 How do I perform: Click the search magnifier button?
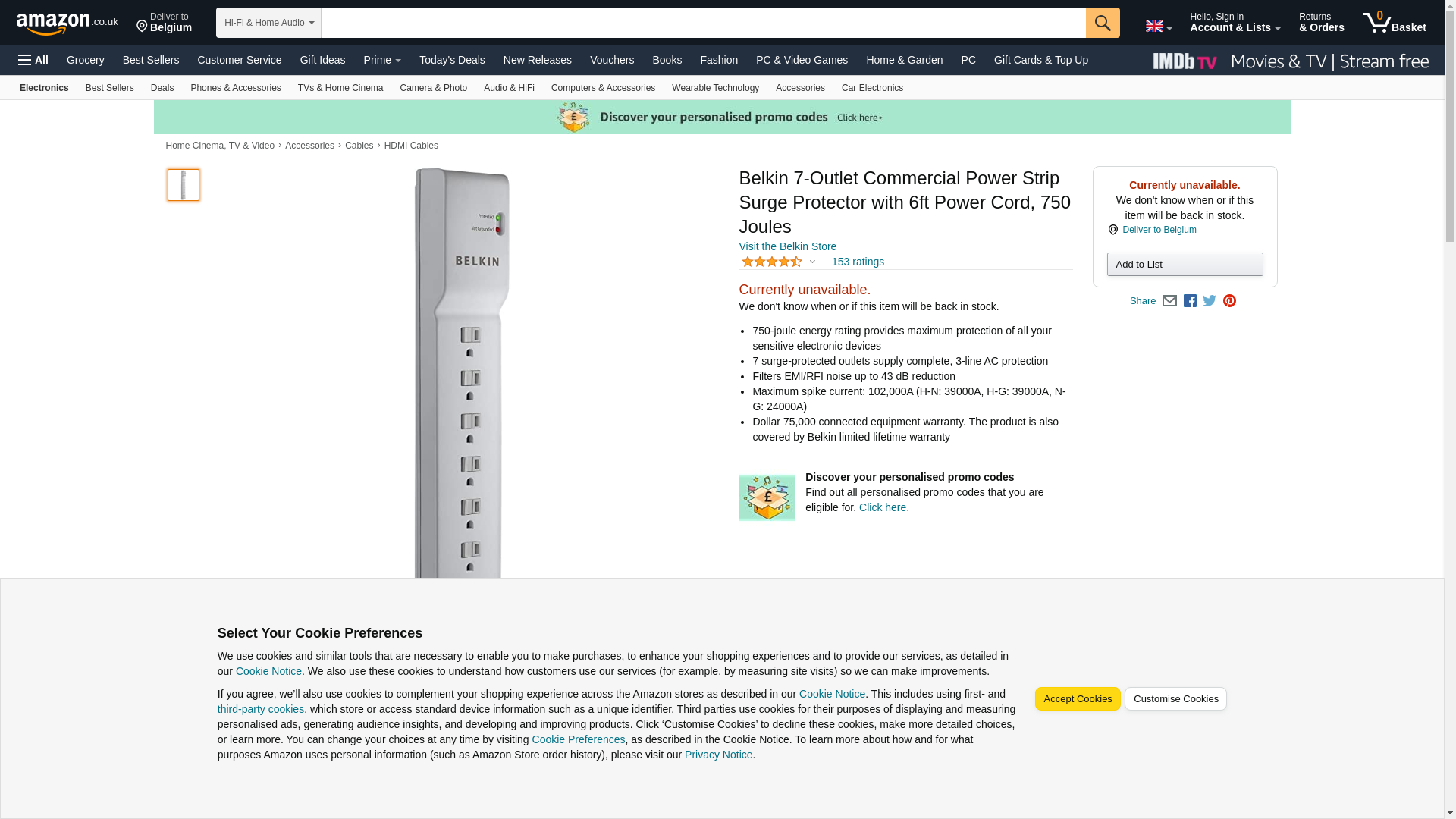coord(1103,23)
